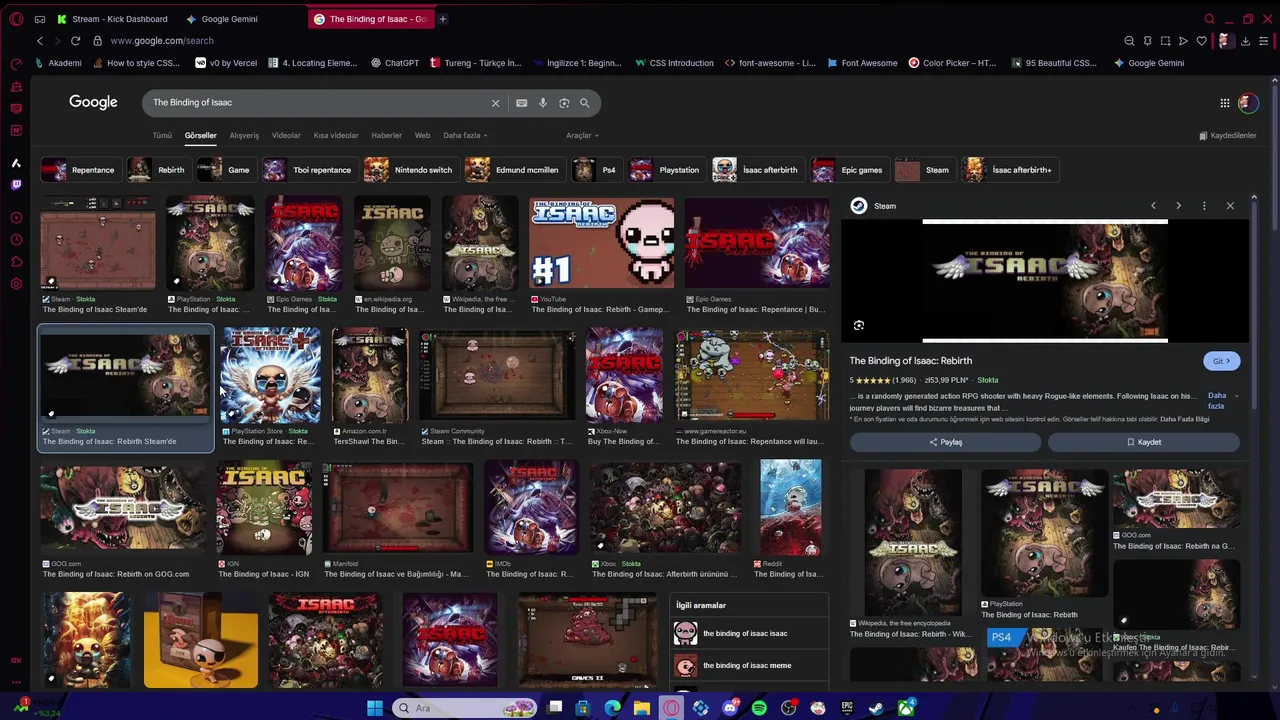Open a new browser tab

443,19
